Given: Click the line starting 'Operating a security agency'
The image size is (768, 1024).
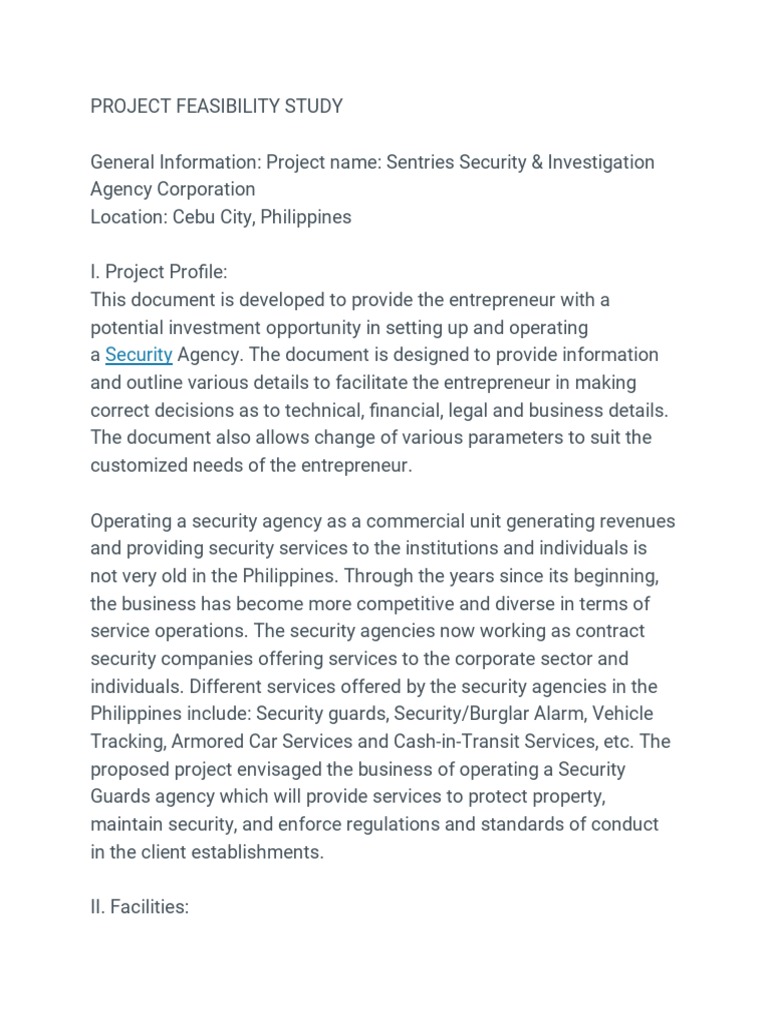Looking at the screenshot, I should click(x=383, y=521).
